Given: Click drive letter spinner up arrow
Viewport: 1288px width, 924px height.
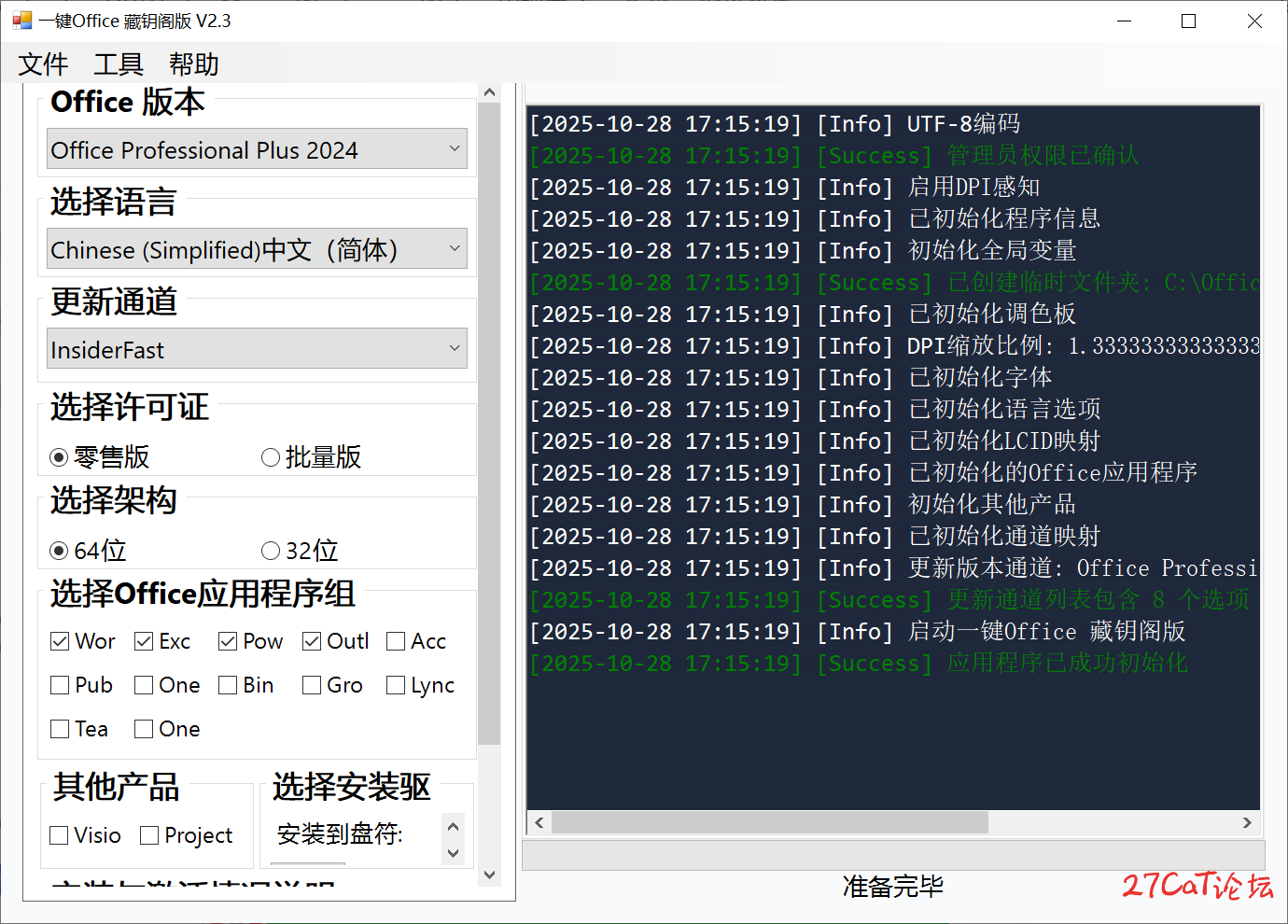Looking at the screenshot, I should point(454,826).
